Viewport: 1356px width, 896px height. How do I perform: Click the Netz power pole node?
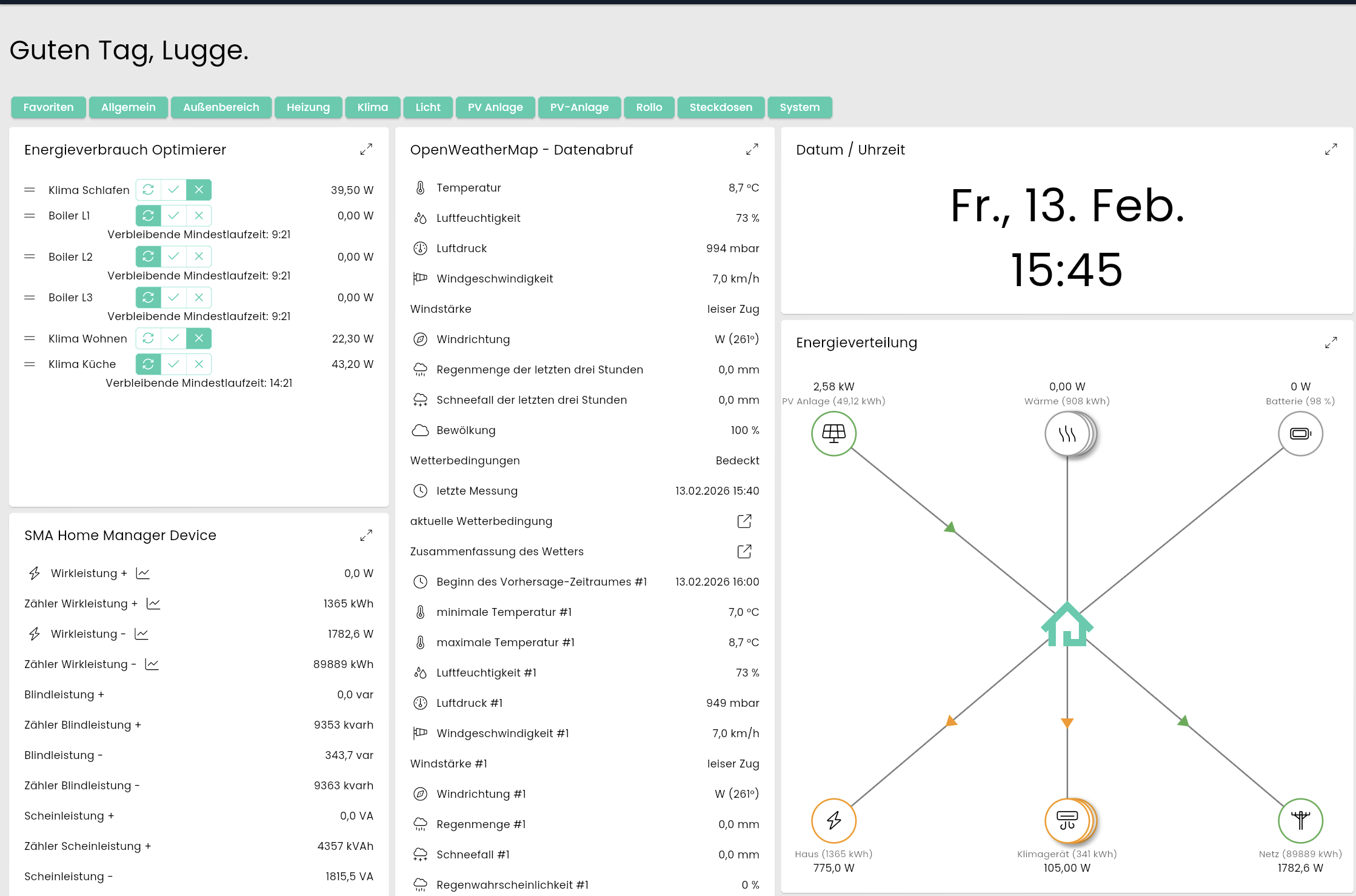tap(1300, 820)
